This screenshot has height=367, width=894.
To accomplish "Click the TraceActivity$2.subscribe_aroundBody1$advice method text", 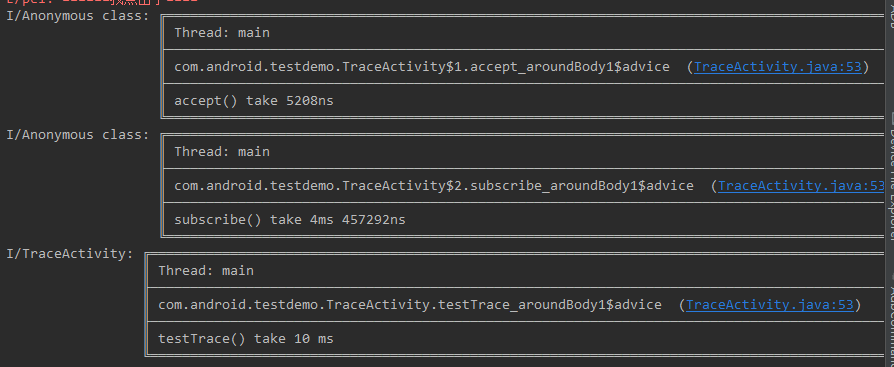I will 434,186.
